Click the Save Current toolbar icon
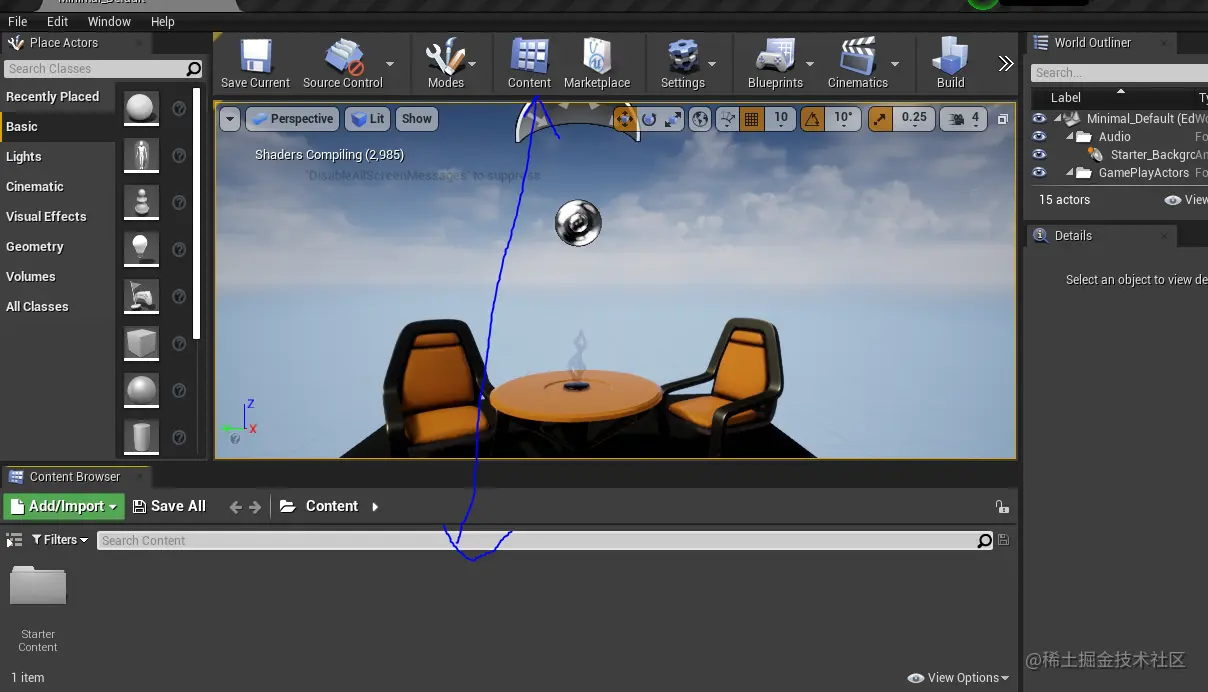1208x692 pixels. click(x=255, y=64)
